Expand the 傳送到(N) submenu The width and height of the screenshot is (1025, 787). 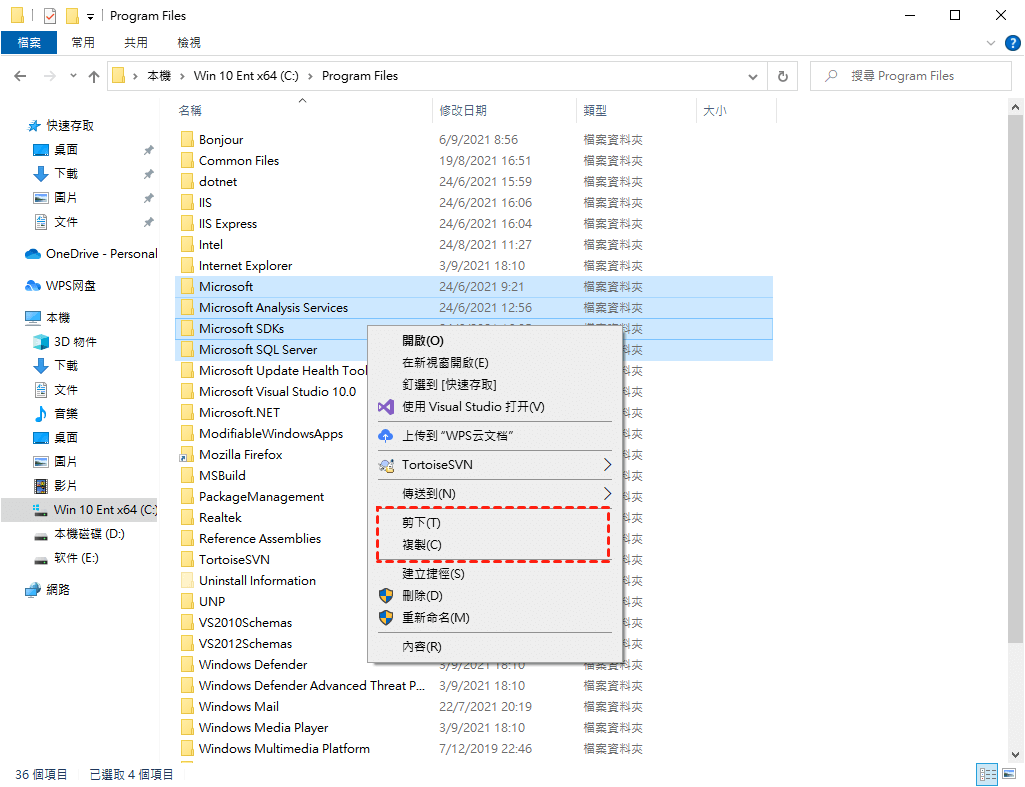[494, 494]
